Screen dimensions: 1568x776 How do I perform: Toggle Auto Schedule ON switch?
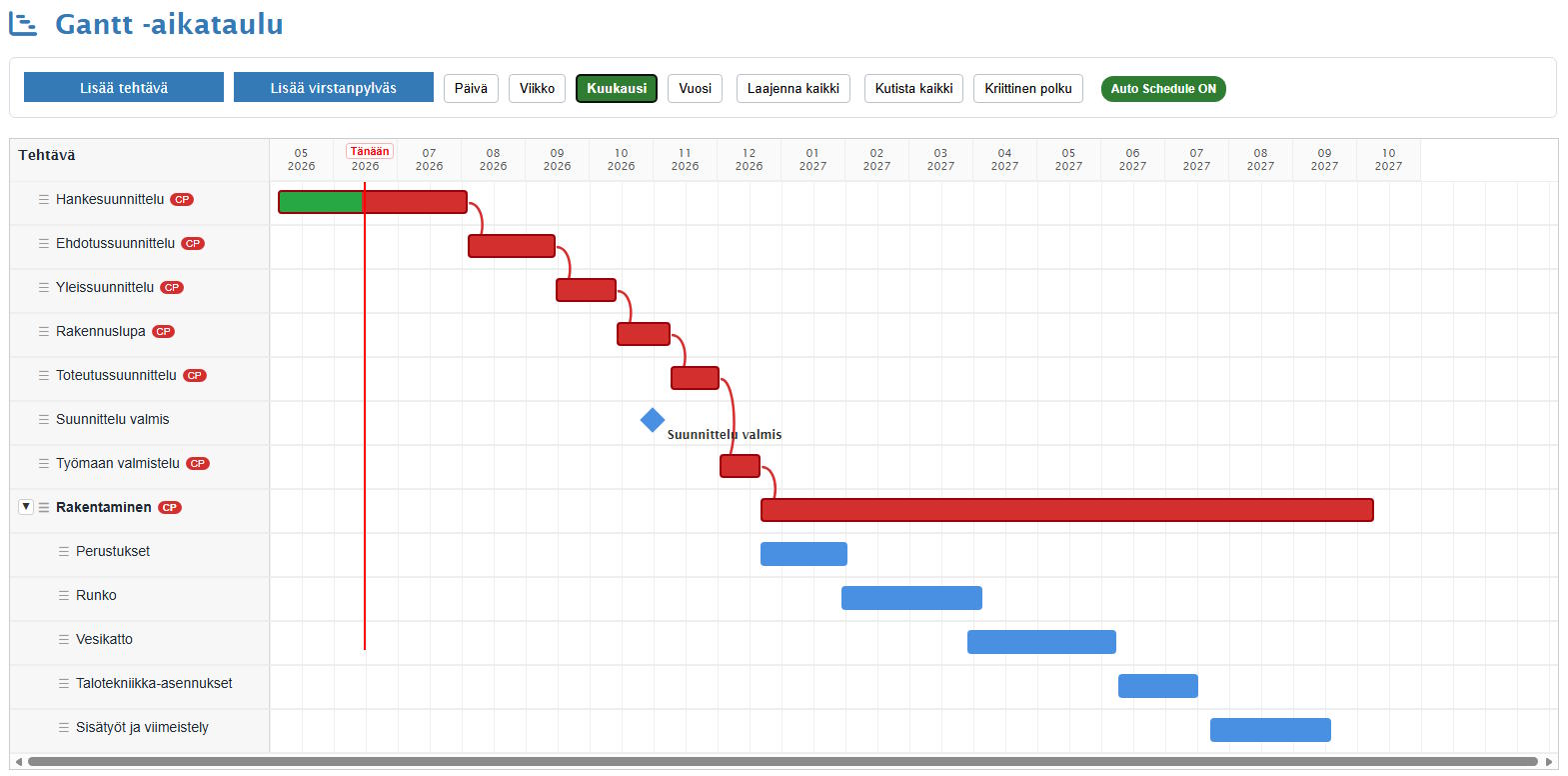[x=1163, y=89]
